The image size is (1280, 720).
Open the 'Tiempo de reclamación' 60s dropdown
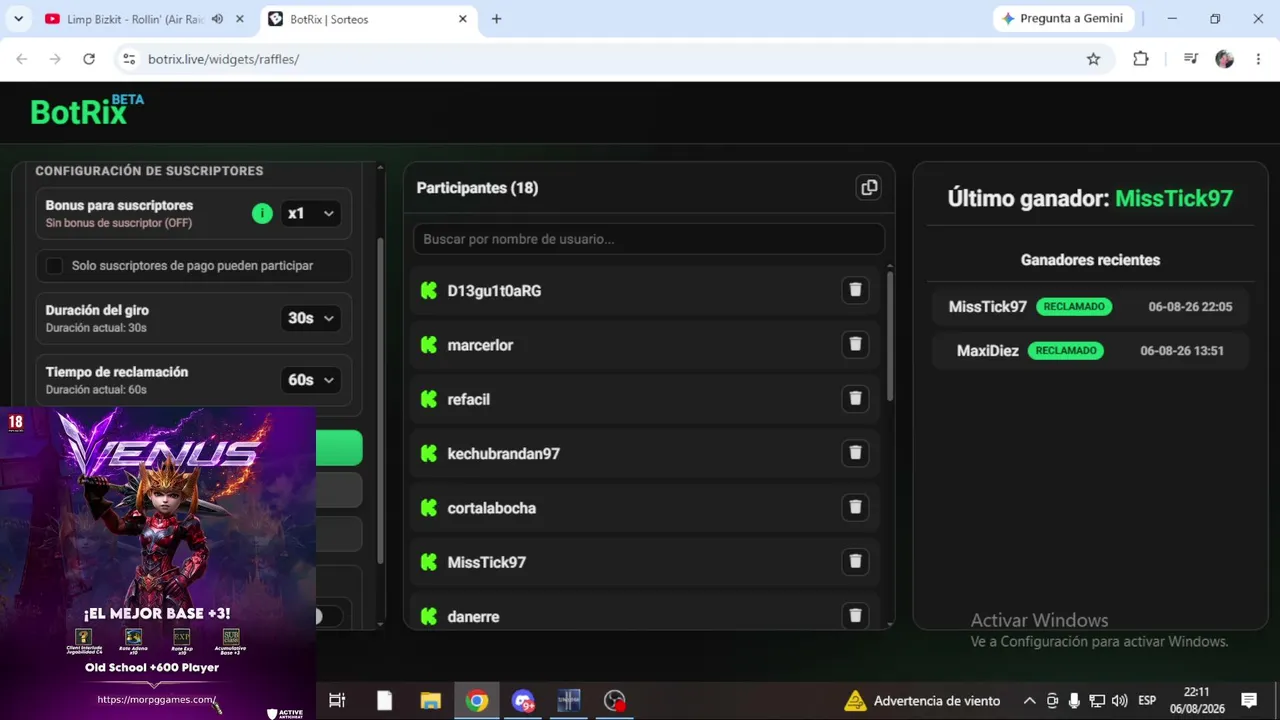[x=310, y=380]
